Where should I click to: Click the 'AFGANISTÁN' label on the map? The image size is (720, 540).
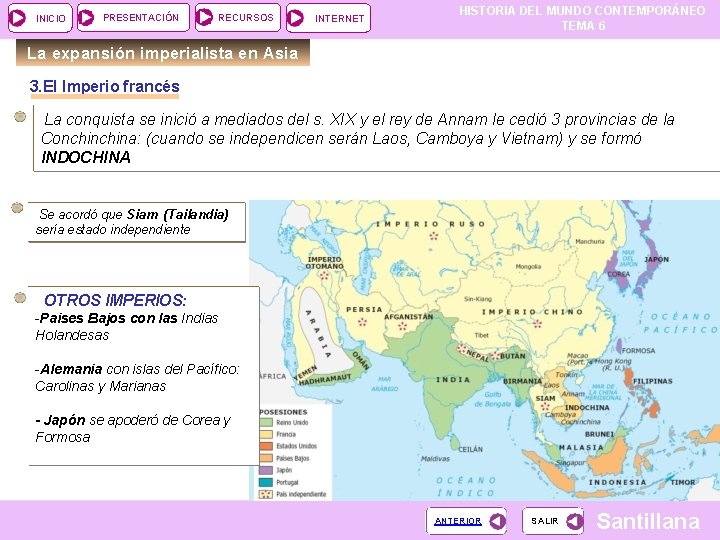click(409, 317)
